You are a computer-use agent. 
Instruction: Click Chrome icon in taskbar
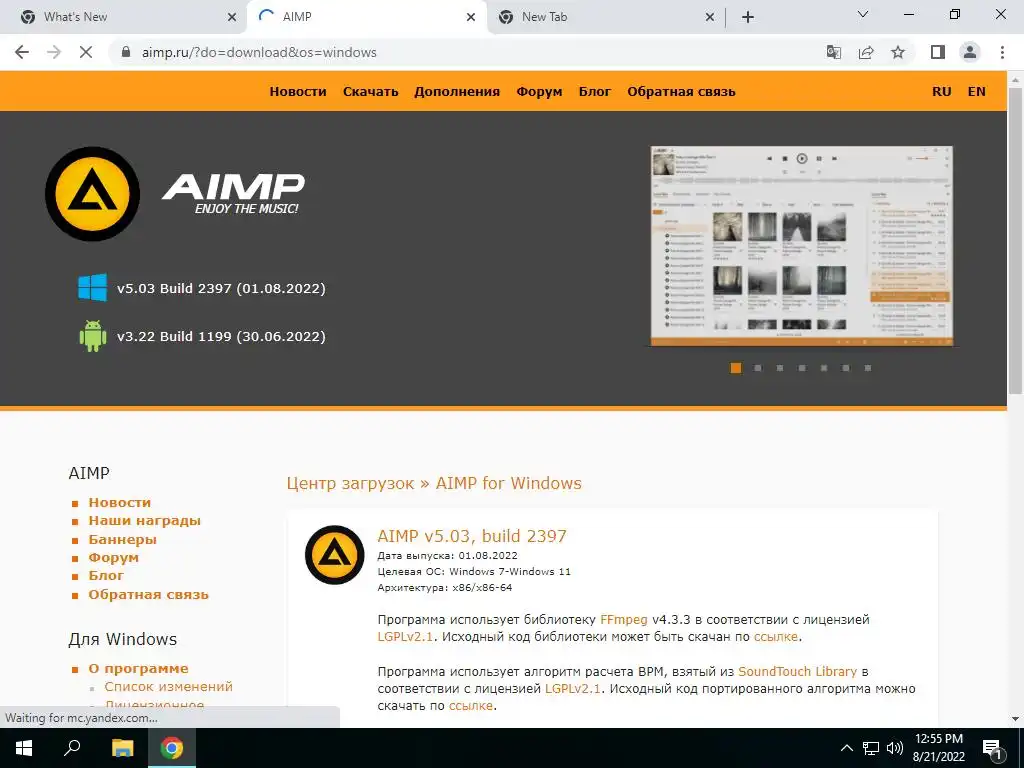click(172, 748)
